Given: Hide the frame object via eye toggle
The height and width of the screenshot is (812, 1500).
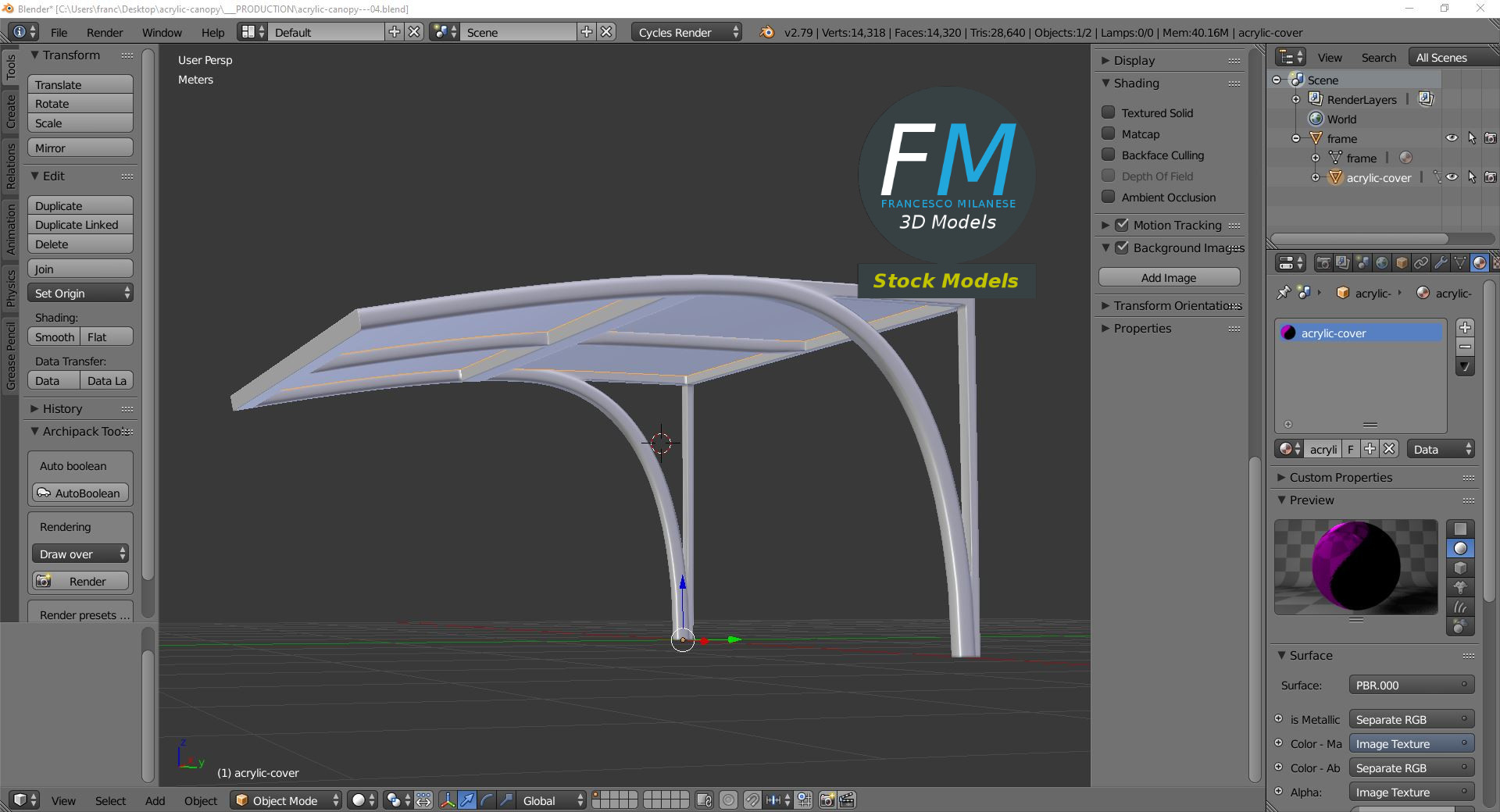Looking at the screenshot, I should pos(1452,137).
